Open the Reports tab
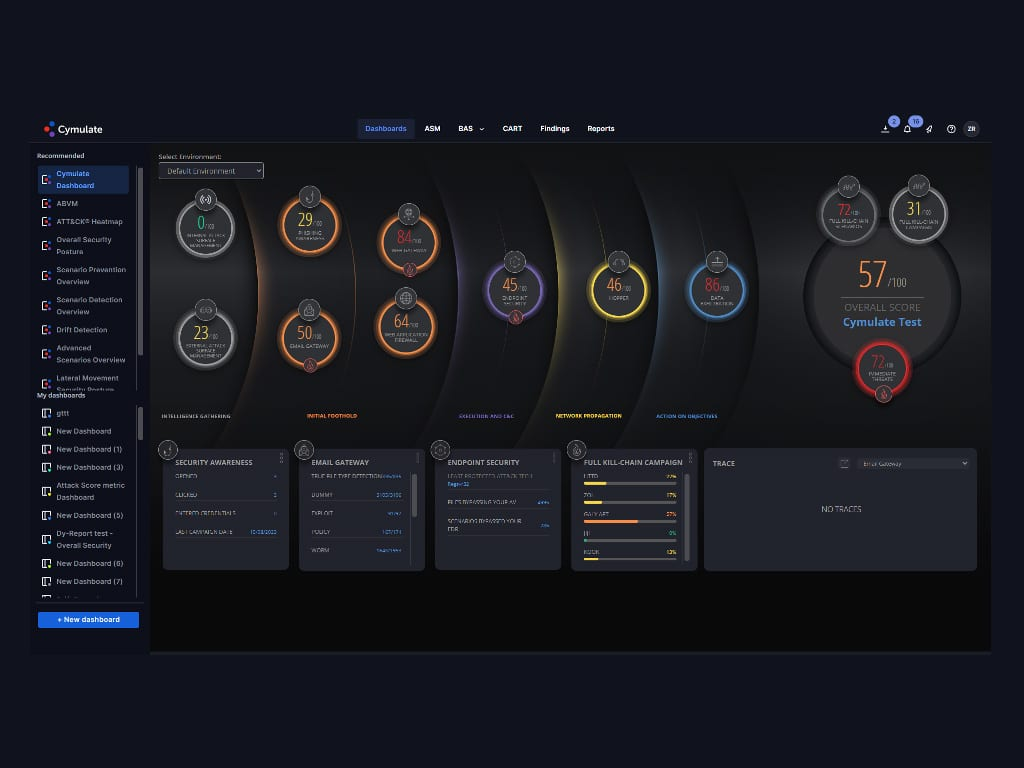Viewport: 1024px width, 768px height. pyautogui.click(x=601, y=129)
